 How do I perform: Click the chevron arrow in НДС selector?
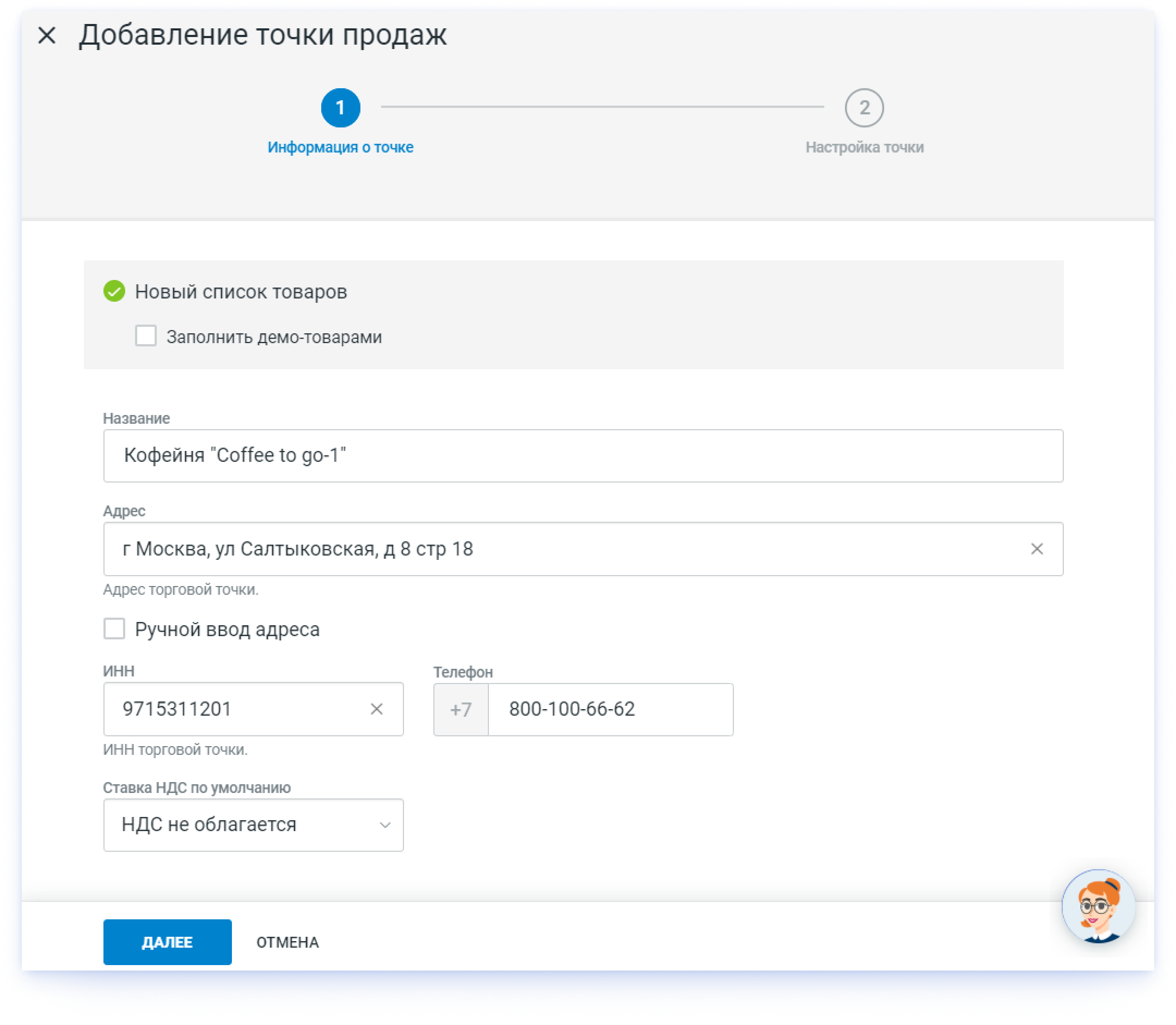(385, 825)
